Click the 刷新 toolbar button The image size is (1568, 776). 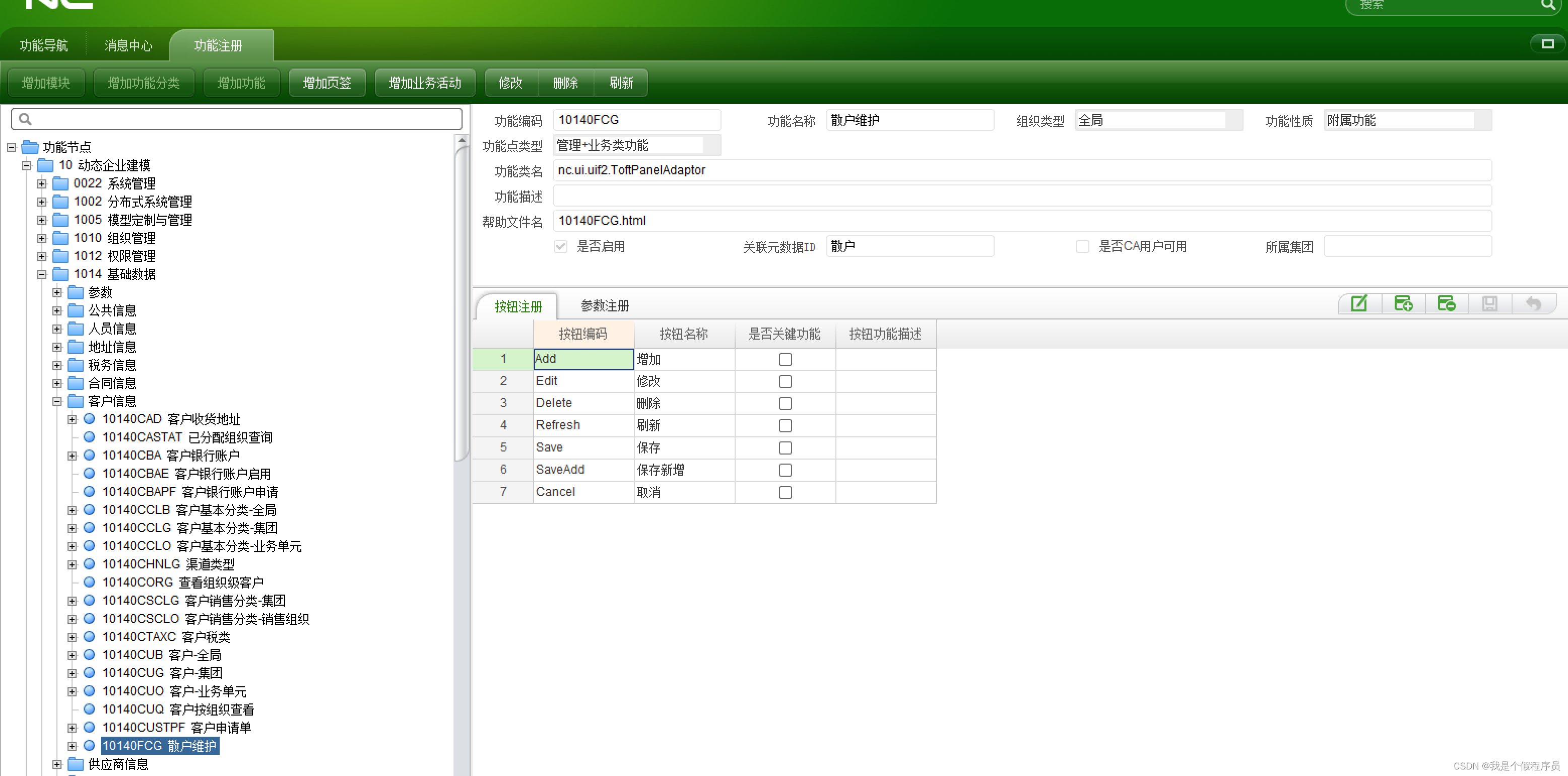(x=621, y=82)
